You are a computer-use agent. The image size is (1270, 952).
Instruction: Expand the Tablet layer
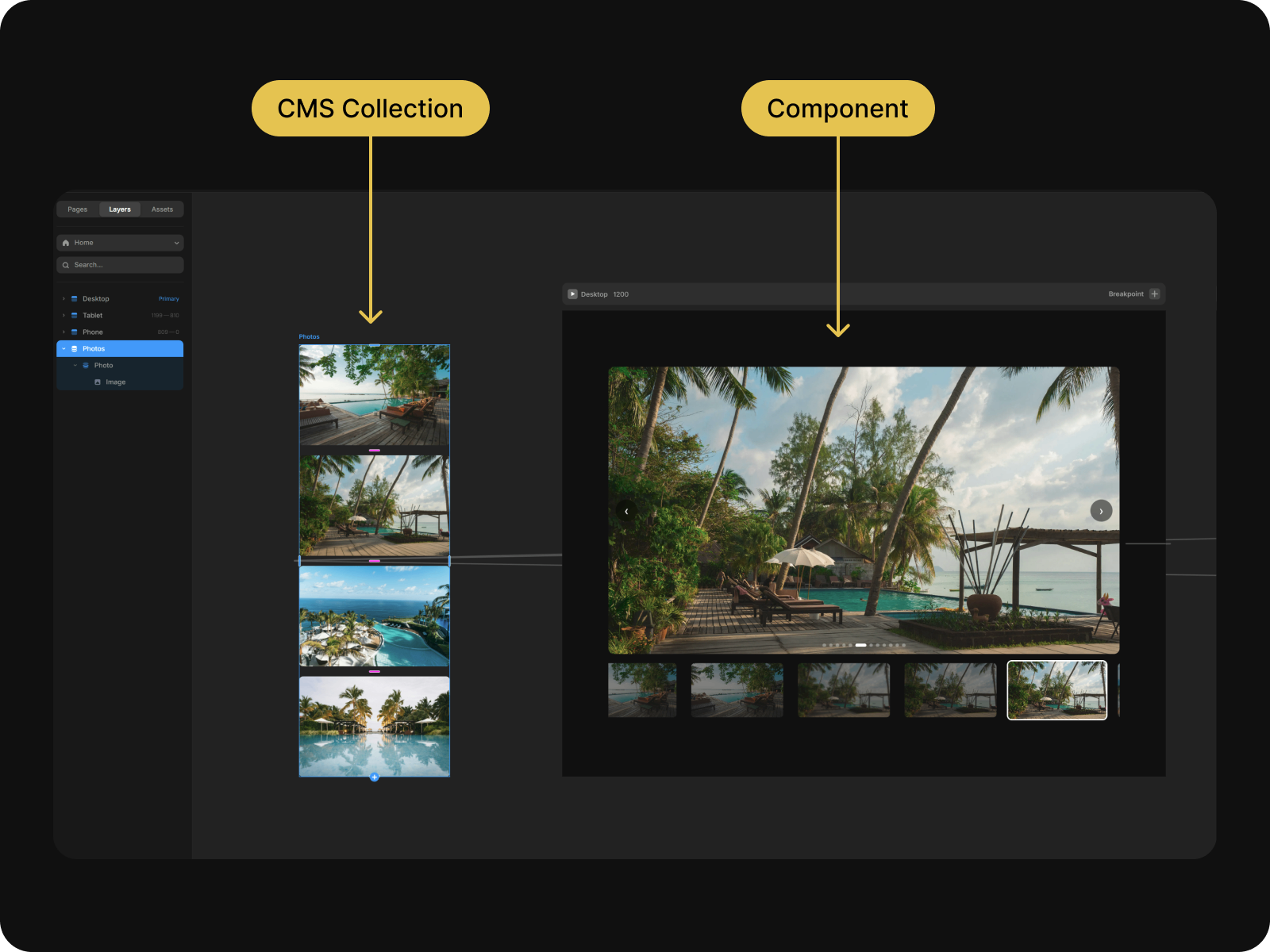click(x=63, y=316)
